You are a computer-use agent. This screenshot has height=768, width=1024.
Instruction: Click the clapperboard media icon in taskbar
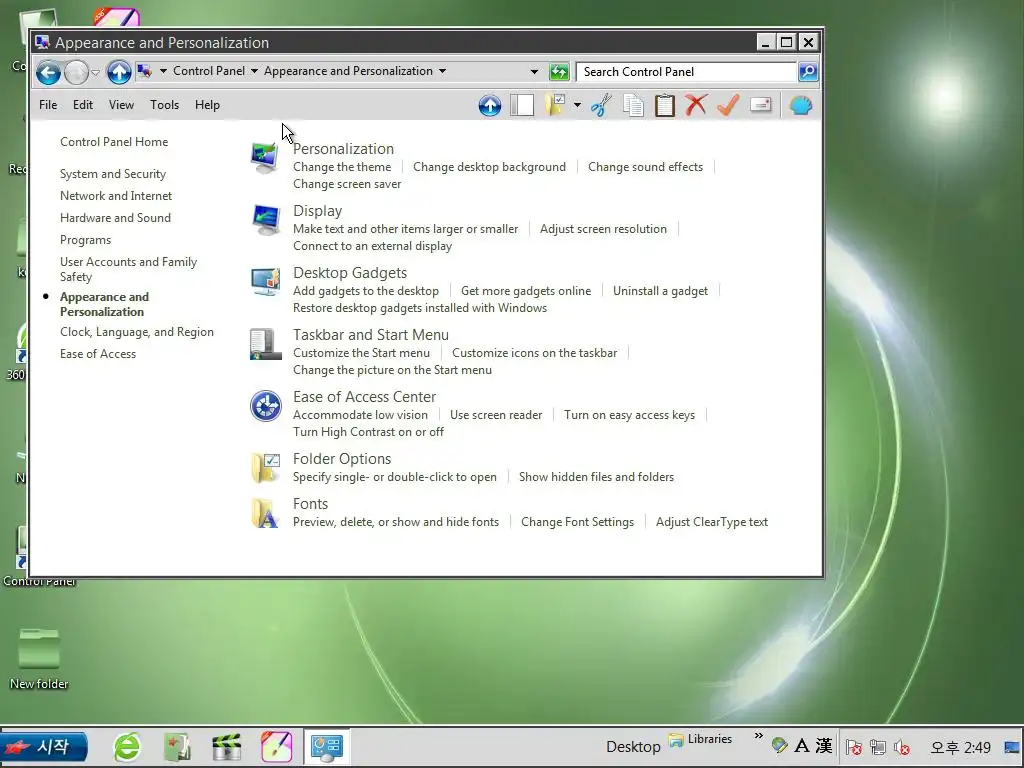227,747
